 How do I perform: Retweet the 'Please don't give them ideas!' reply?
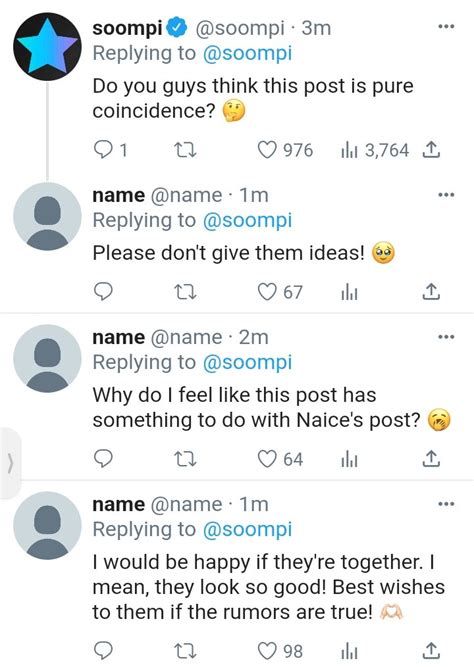point(186,292)
